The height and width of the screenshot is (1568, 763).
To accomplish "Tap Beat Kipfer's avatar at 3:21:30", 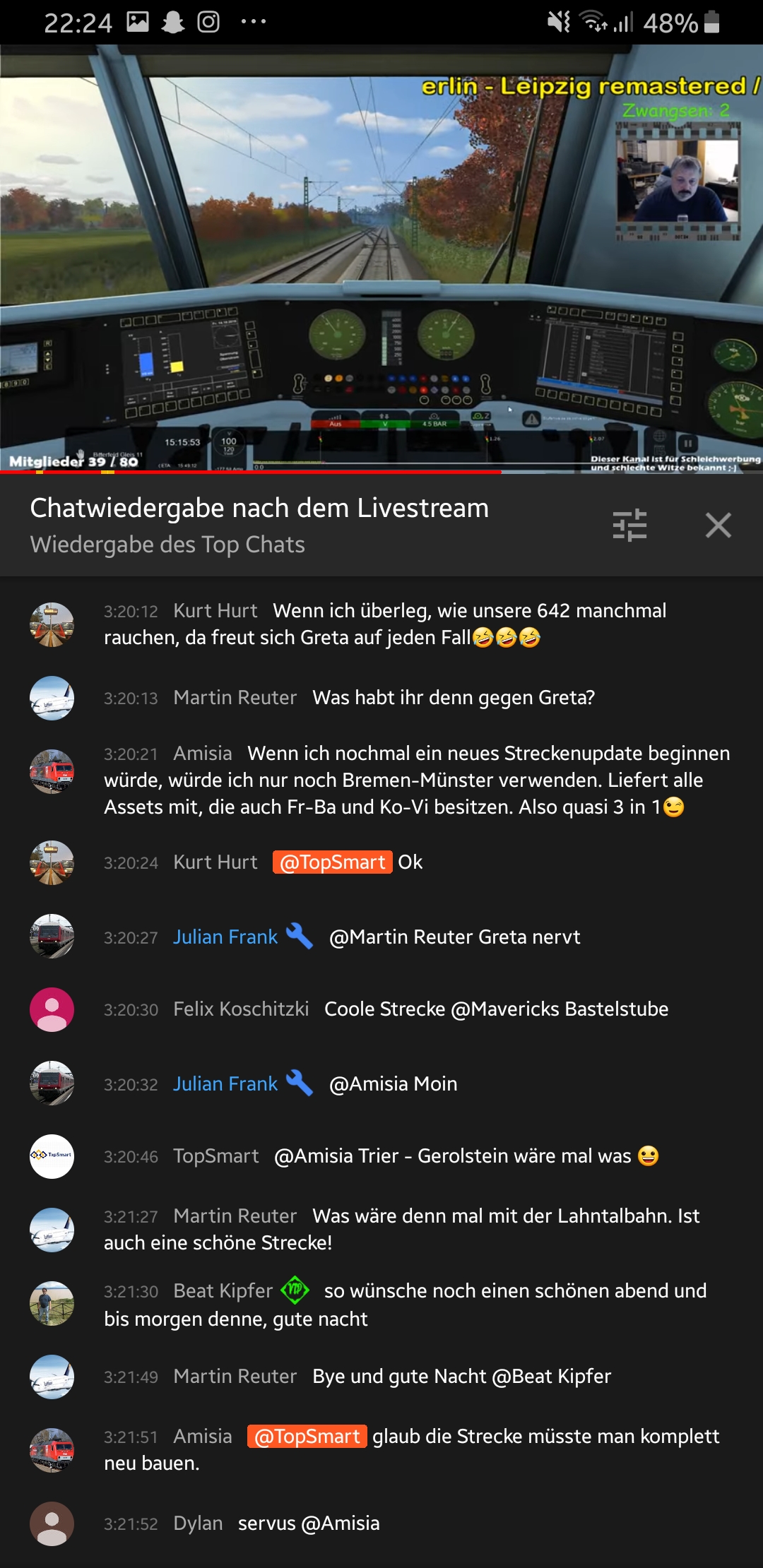I will (52, 1303).
